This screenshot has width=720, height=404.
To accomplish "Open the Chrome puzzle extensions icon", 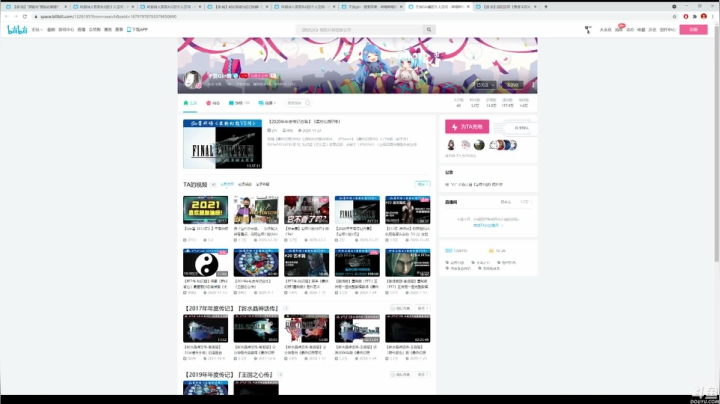I will coord(695,17).
